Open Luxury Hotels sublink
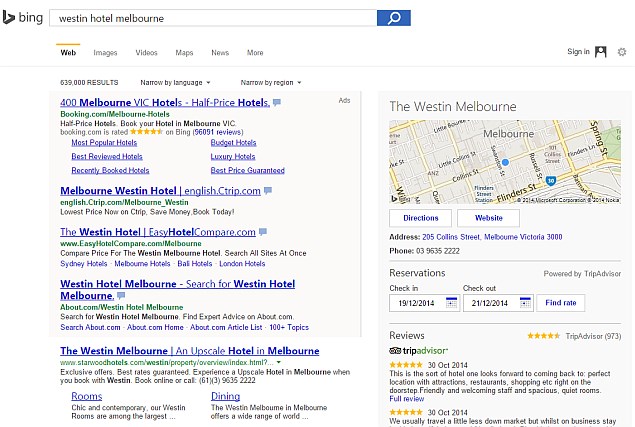This screenshot has height=427, width=635. [233, 156]
